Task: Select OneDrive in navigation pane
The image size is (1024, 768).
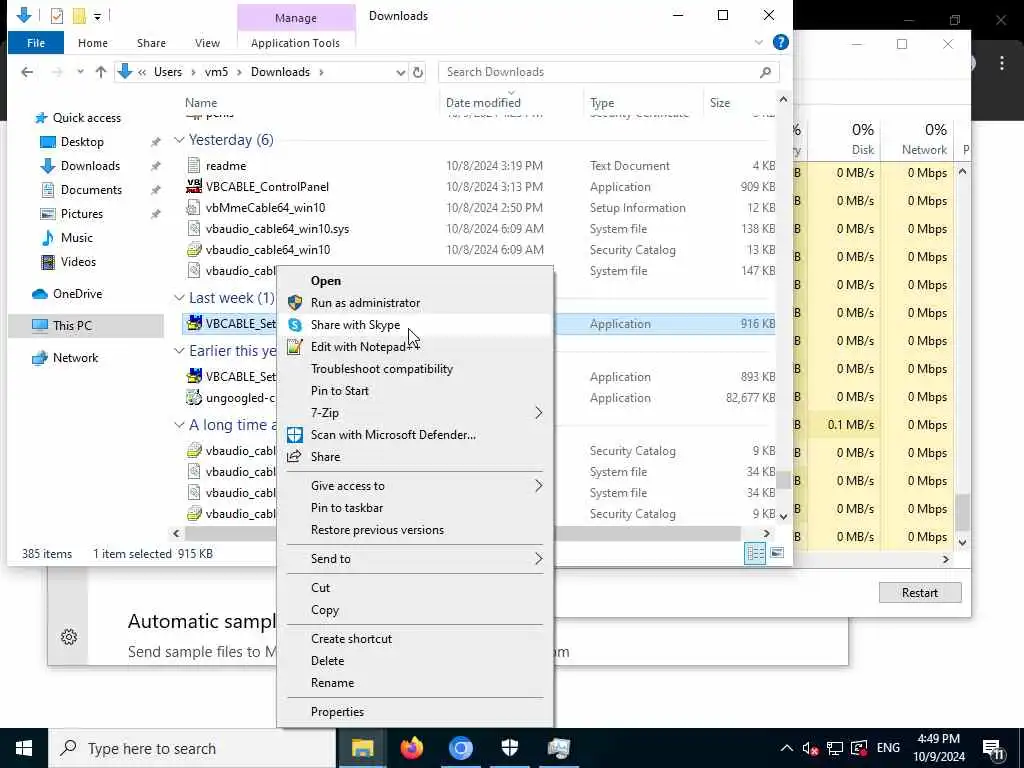Action: (77, 294)
